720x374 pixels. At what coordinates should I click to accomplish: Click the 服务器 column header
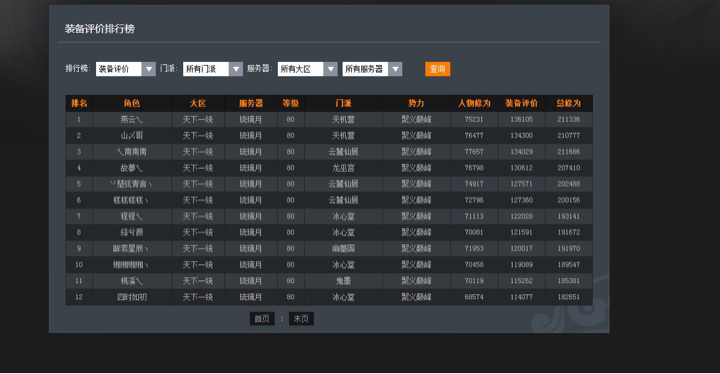coord(251,103)
